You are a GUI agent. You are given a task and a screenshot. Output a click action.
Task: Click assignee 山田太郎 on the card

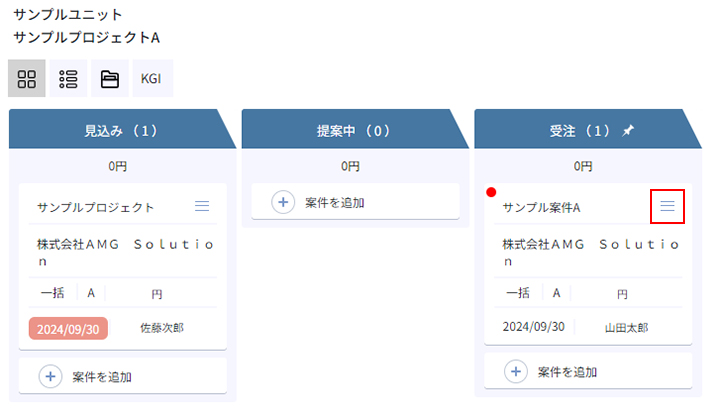(x=627, y=328)
